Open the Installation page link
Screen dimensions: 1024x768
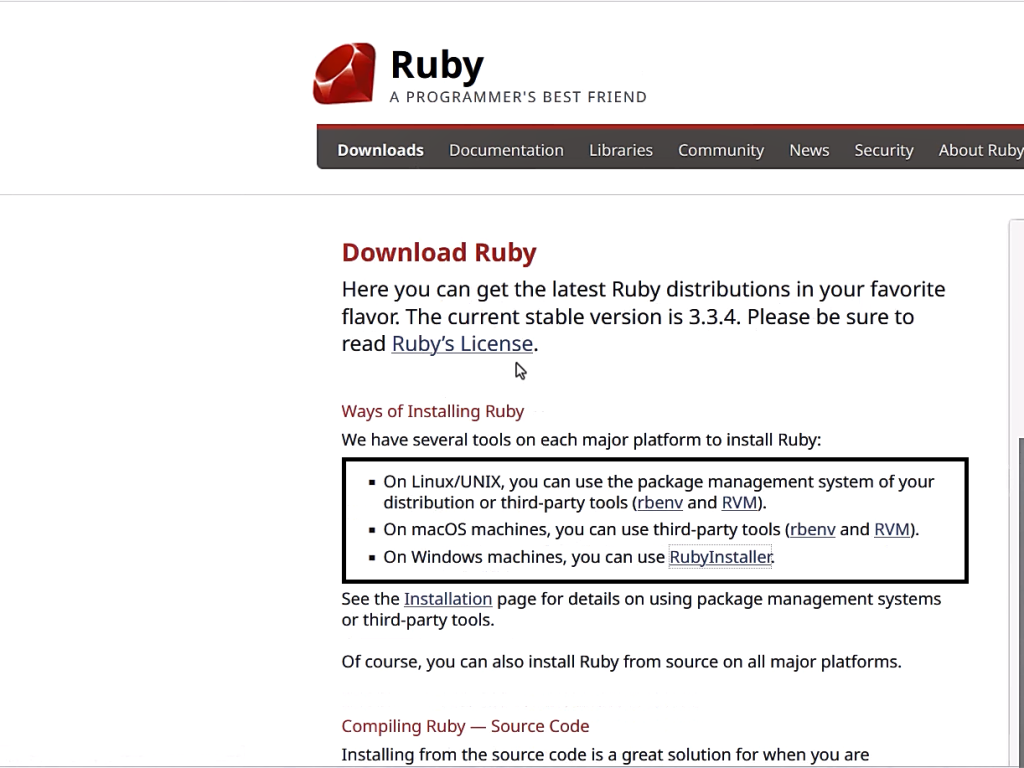point(448,599)
